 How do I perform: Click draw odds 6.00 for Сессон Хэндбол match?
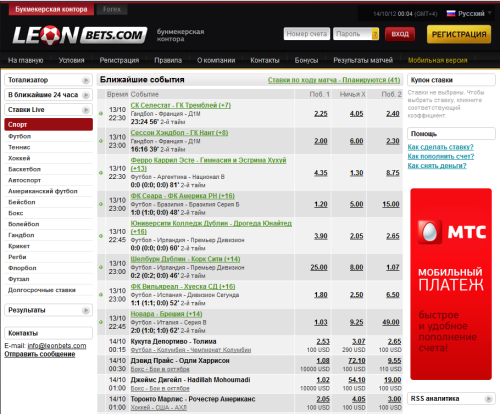coord(356,141)
